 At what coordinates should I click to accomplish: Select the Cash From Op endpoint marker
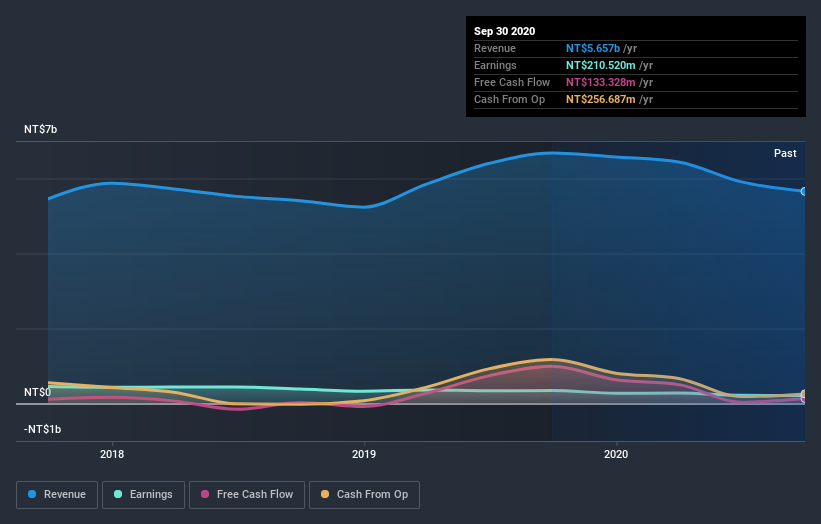(x=803, y=394)
